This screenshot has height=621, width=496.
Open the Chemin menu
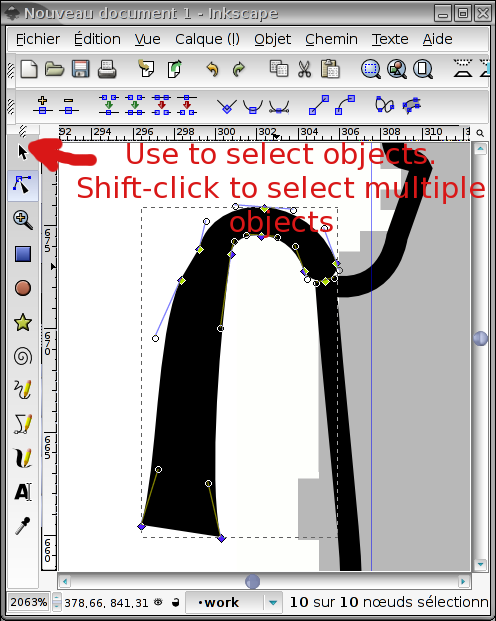click(331, 39)
